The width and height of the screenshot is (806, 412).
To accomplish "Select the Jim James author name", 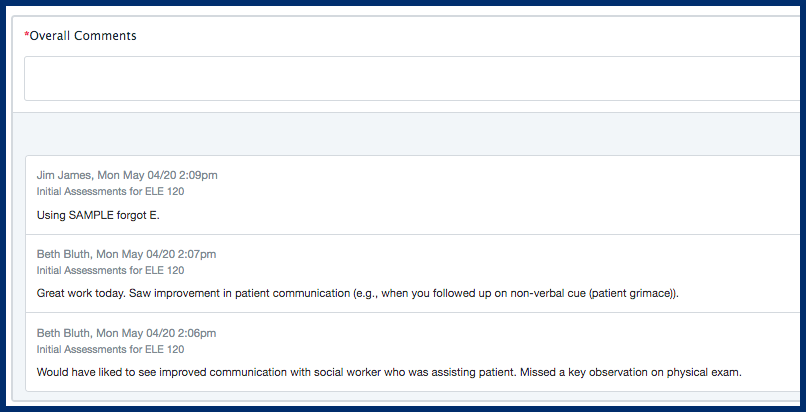I will (x=64, y=175).
